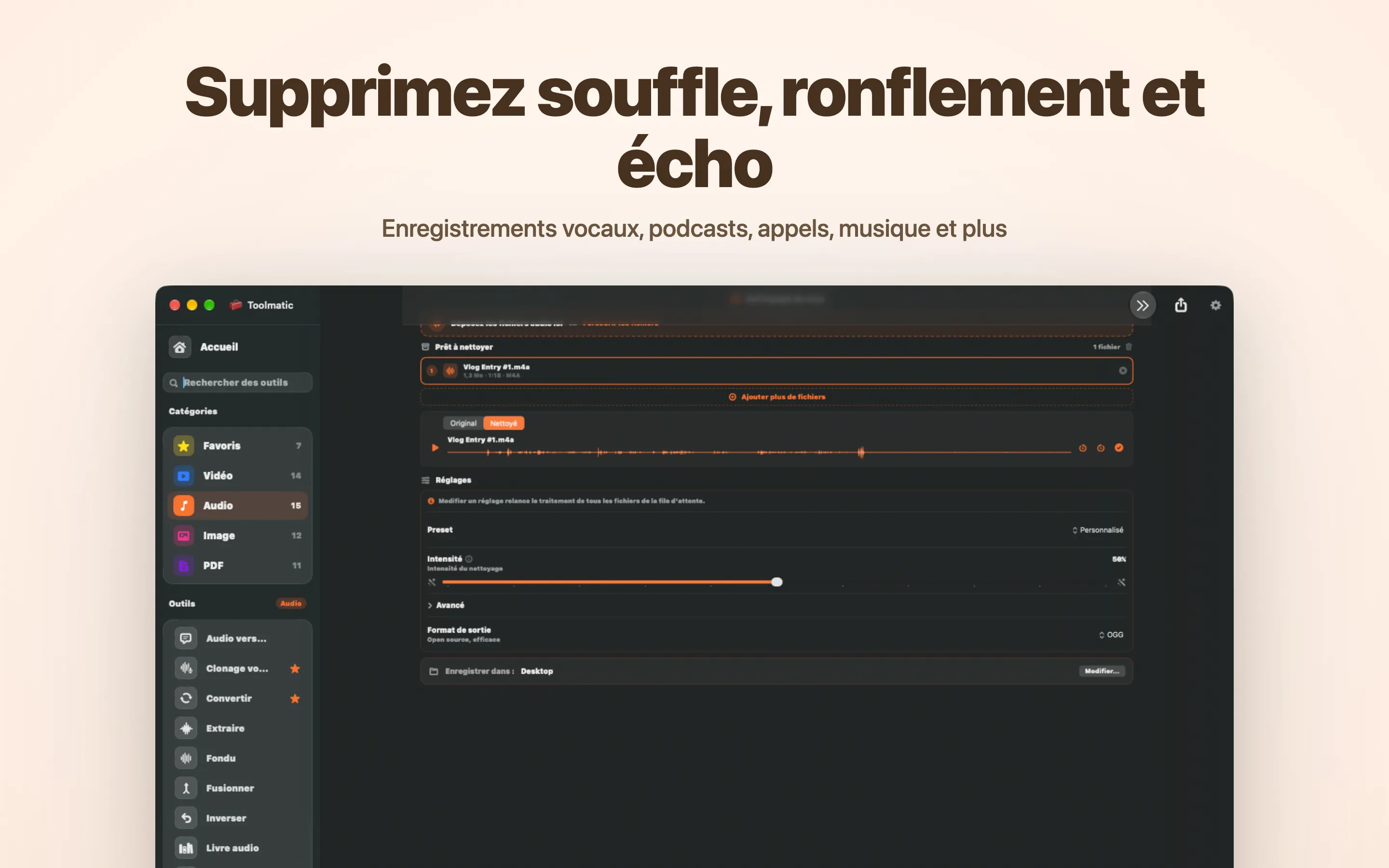1389x868 pixels.
Task: Click the folder icon beside Enregistrer dans
Action: point(434,671)
